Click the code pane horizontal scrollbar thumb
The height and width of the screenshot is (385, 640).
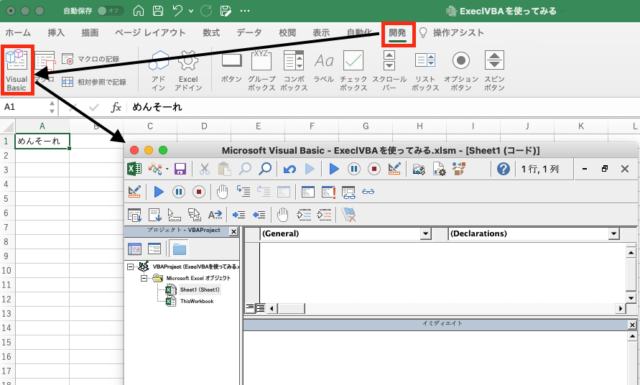tap(291, 308)
